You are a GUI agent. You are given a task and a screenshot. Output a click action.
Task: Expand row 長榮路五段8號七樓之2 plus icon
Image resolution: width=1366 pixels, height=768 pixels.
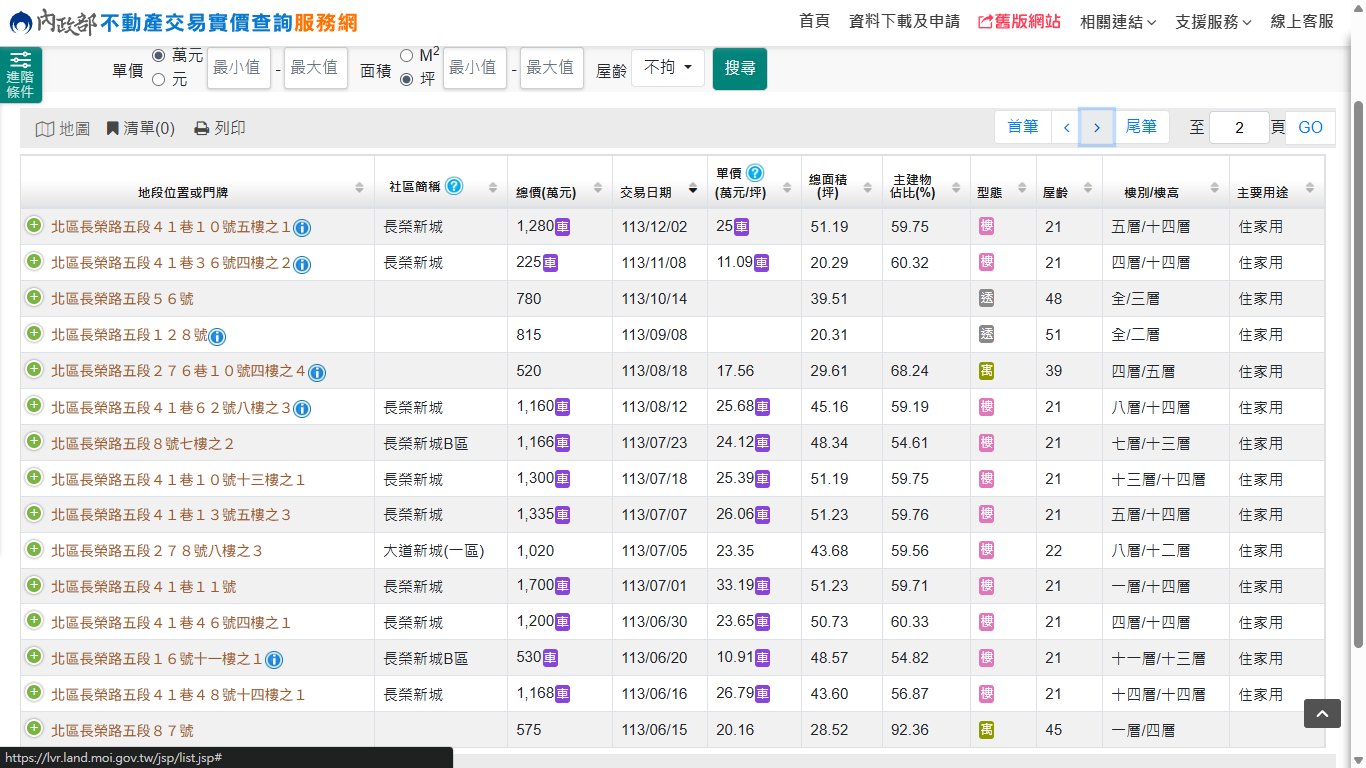click(34, 442)
